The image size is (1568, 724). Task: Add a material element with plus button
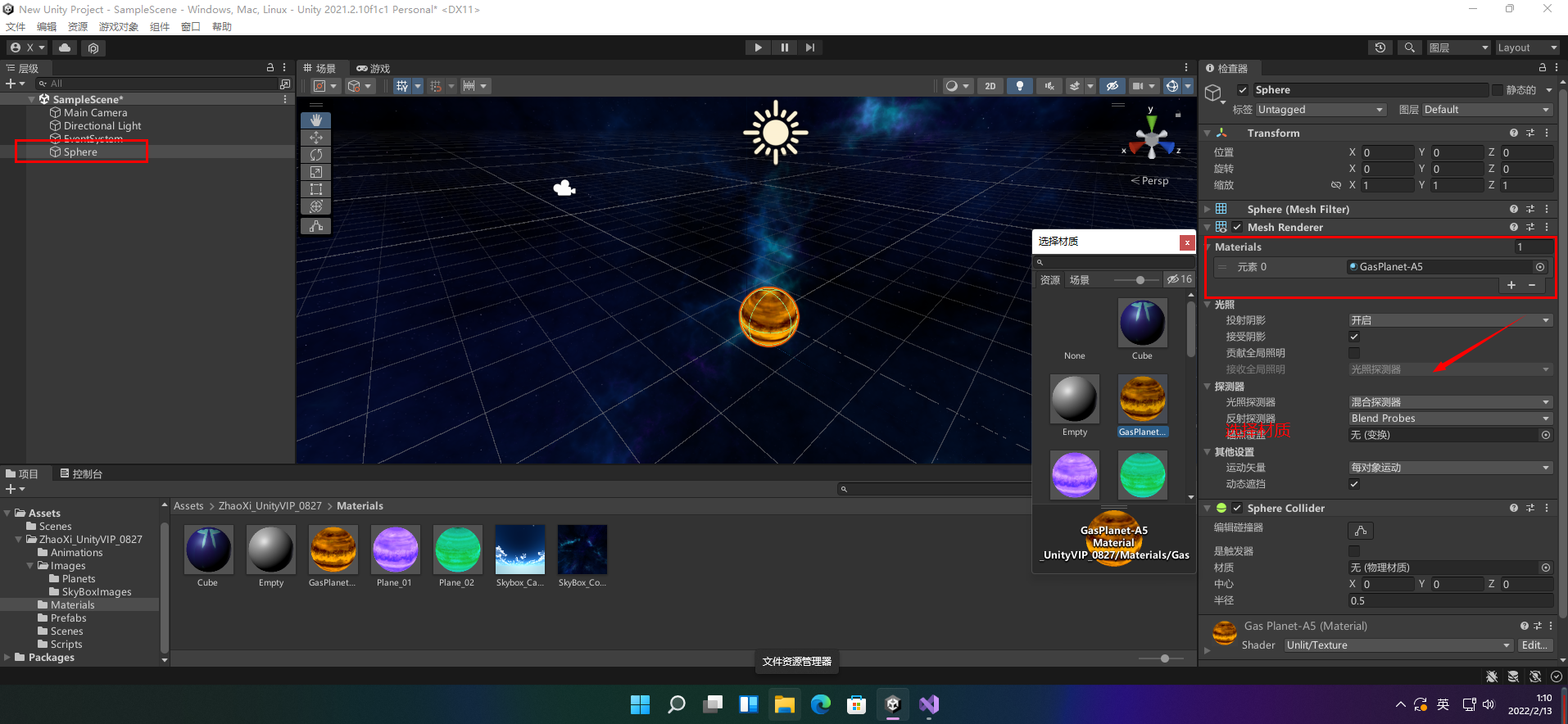pos(1511,285)
